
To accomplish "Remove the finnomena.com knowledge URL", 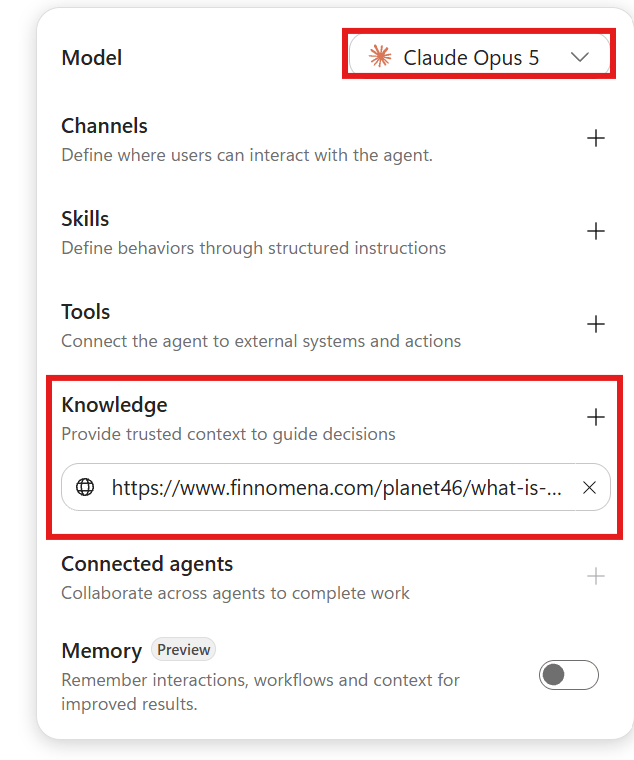I will click(589, 488).
